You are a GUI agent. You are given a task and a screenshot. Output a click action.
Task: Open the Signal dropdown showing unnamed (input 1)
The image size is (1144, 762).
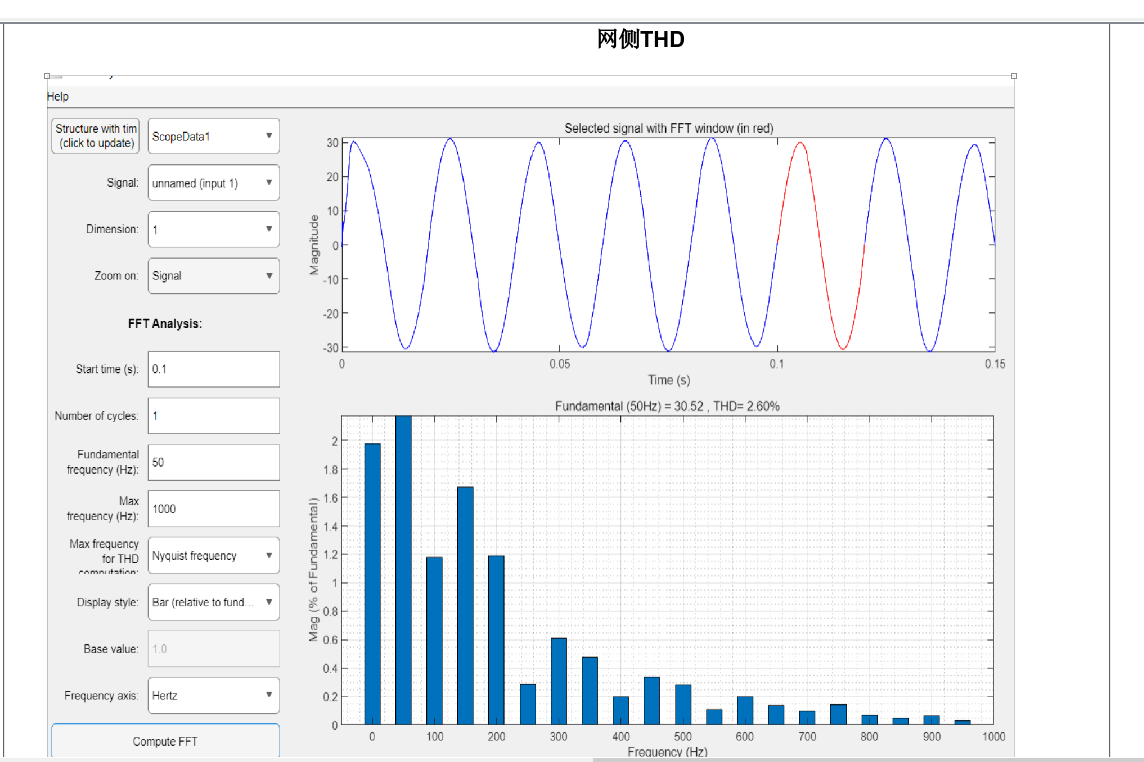click(213, 183)
